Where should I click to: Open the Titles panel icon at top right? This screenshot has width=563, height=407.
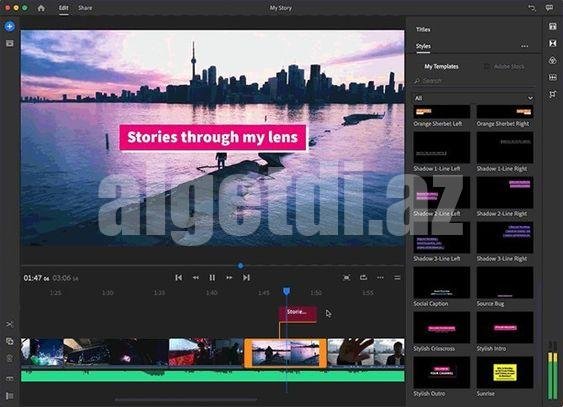pyautogui.click(x=553, y=26)
